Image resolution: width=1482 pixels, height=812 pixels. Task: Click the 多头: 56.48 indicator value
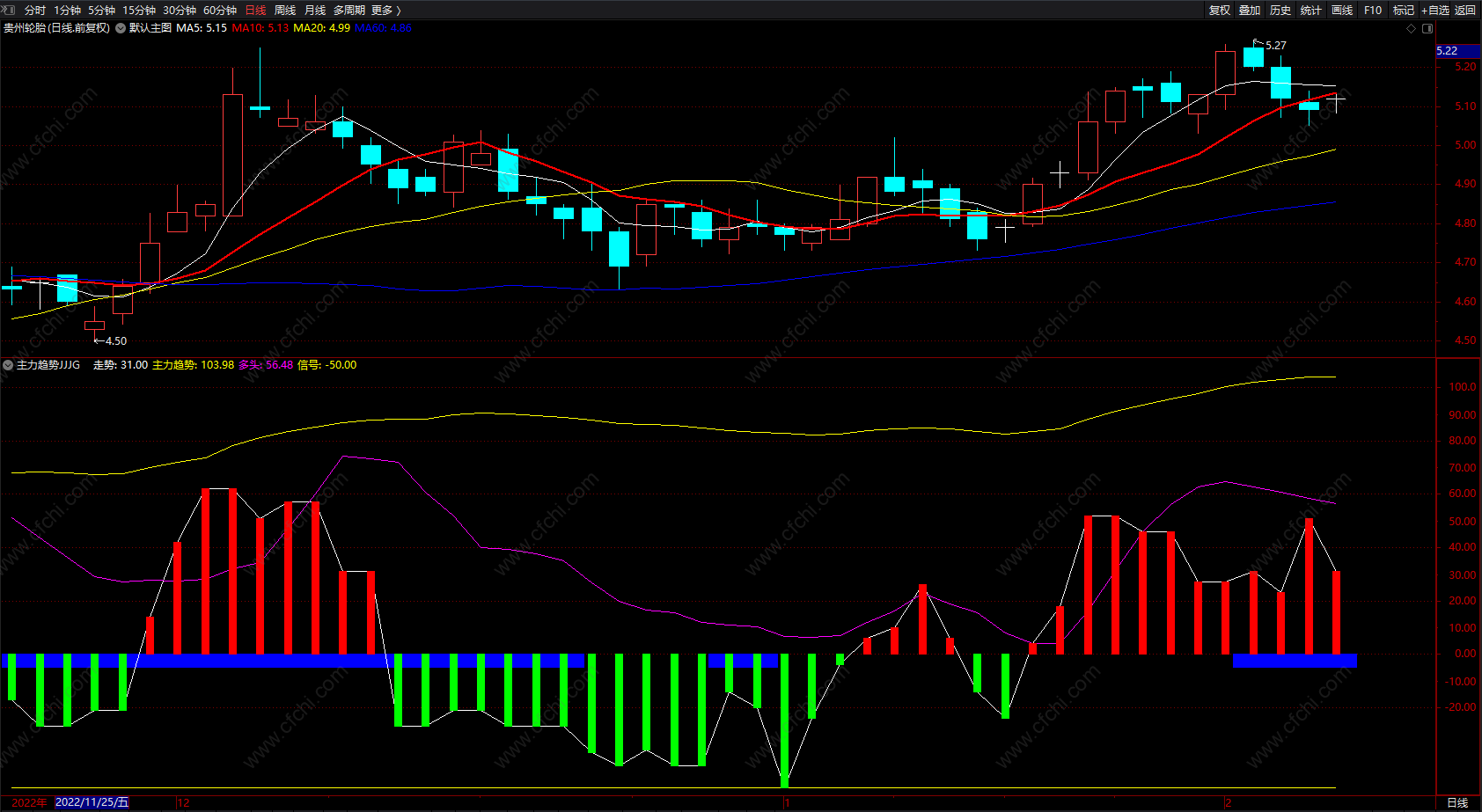tap(266, 365)
